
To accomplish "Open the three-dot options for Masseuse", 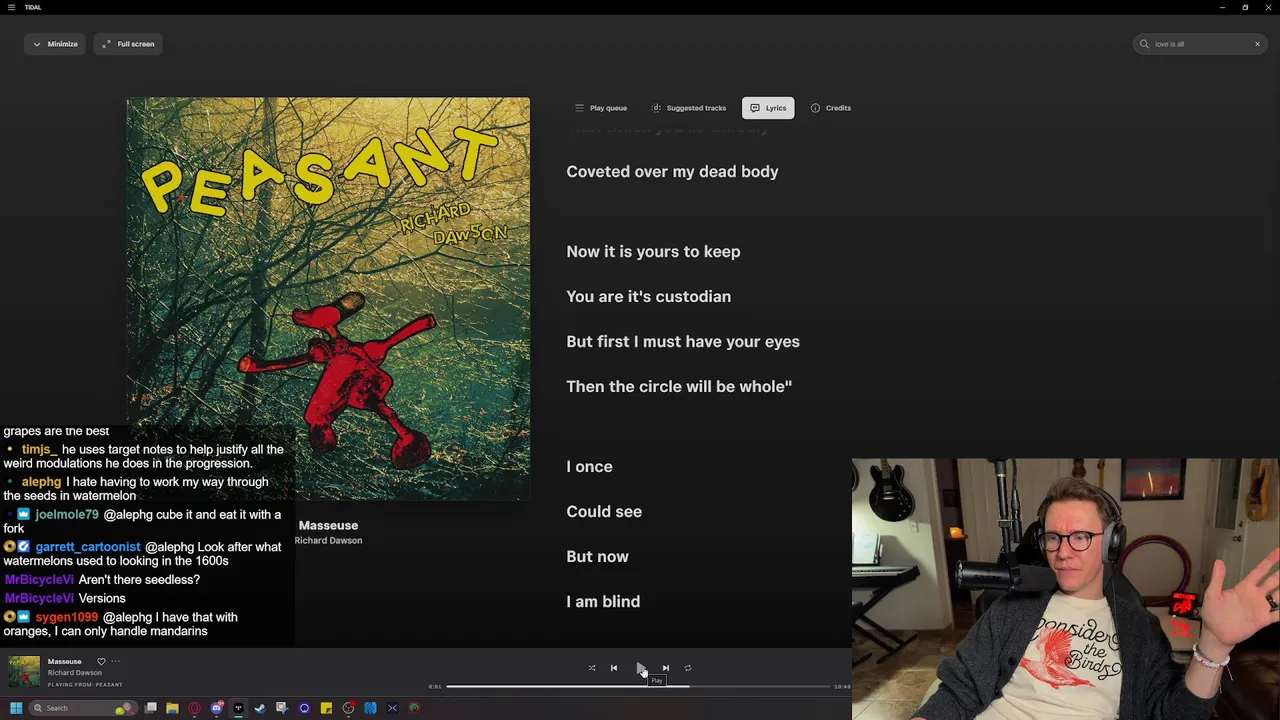I will coord(115,661).
